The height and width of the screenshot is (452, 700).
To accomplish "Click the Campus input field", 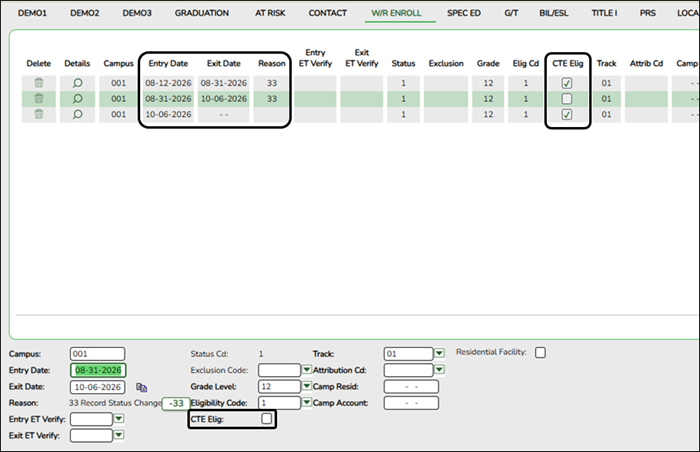I will pyautogui.click(x=97, y=354).
